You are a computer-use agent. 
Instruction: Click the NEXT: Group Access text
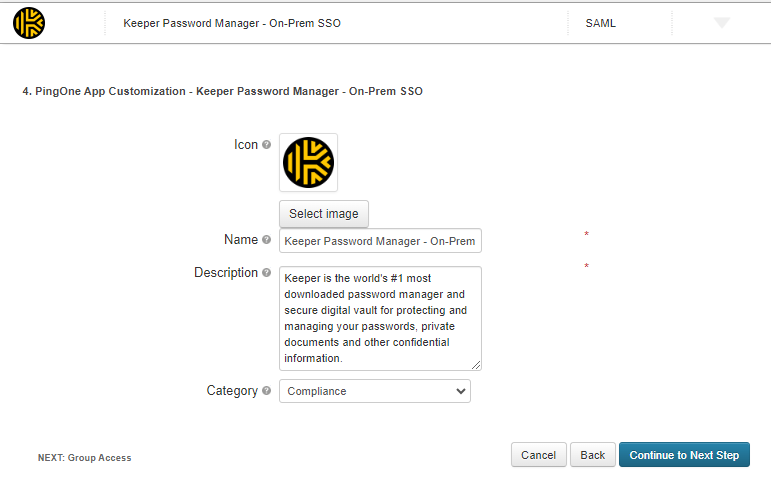coord(85,458)
